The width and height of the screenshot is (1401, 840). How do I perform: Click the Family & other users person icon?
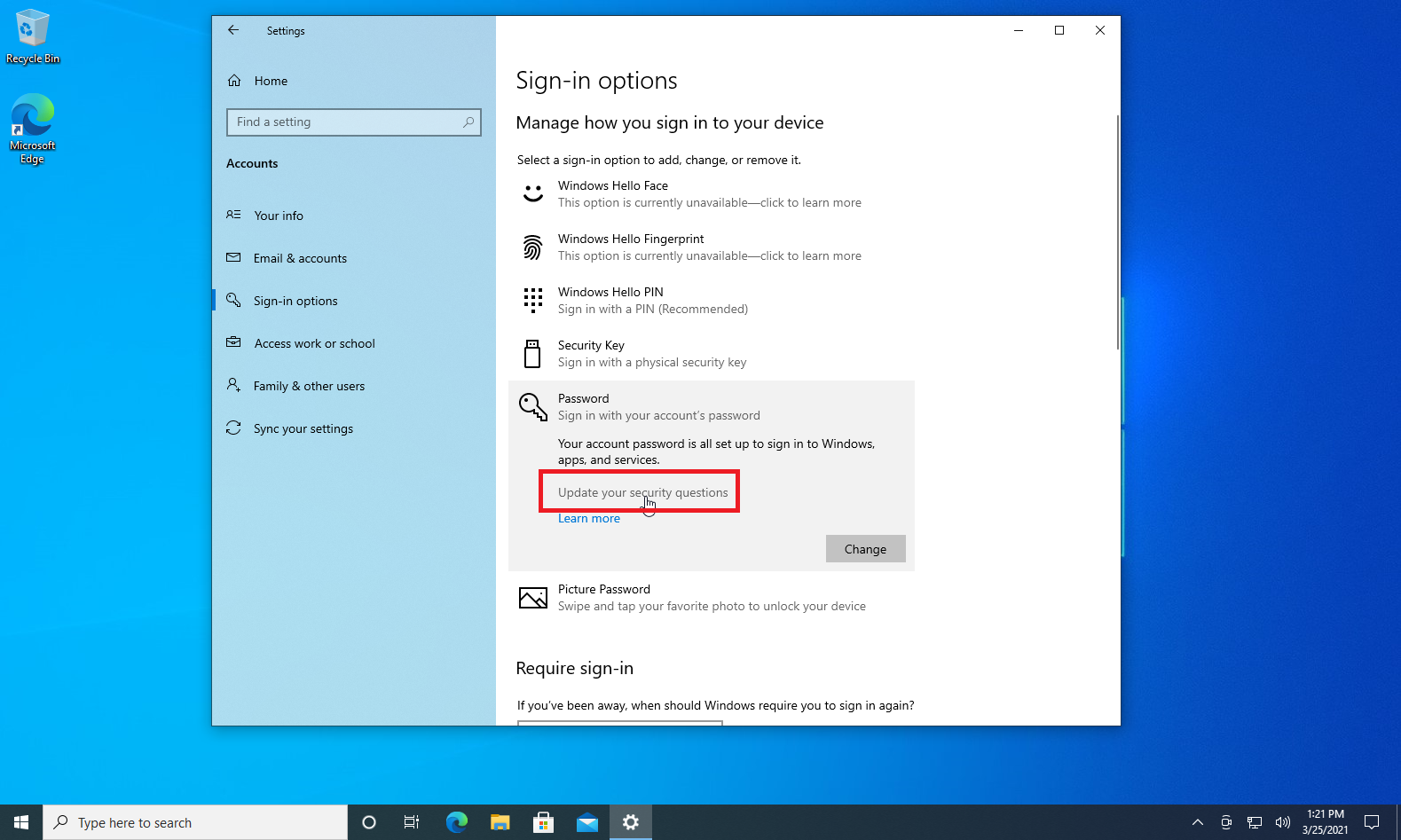tap(233, 385)
